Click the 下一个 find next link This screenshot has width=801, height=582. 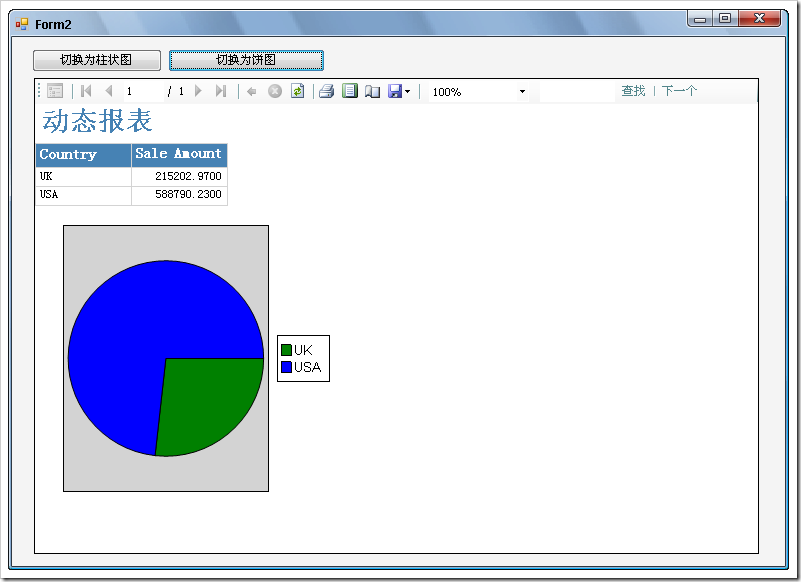click(x=679, y=90)
